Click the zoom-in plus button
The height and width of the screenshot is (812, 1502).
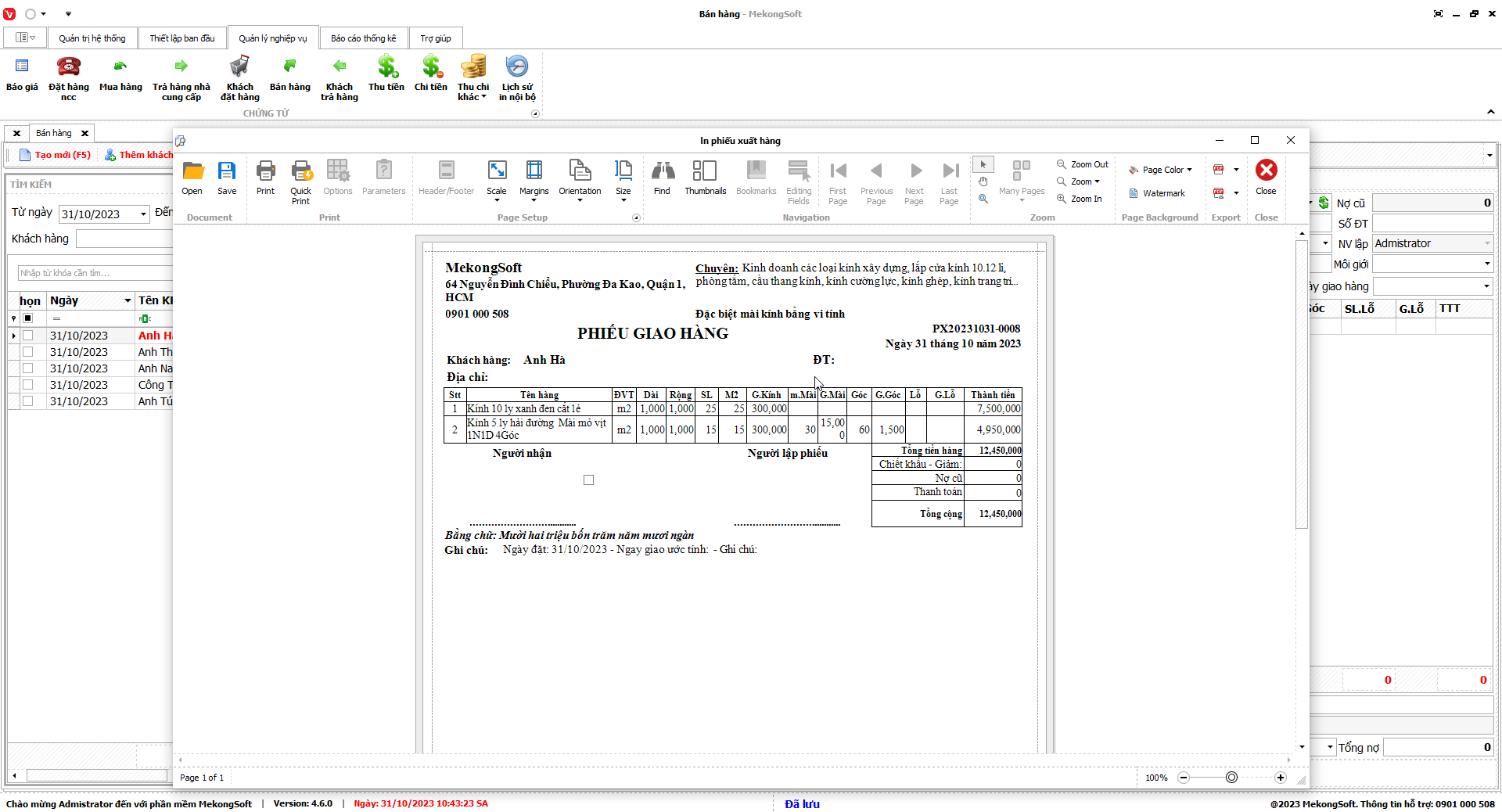pyautogui.click(x=1281, y=778)
